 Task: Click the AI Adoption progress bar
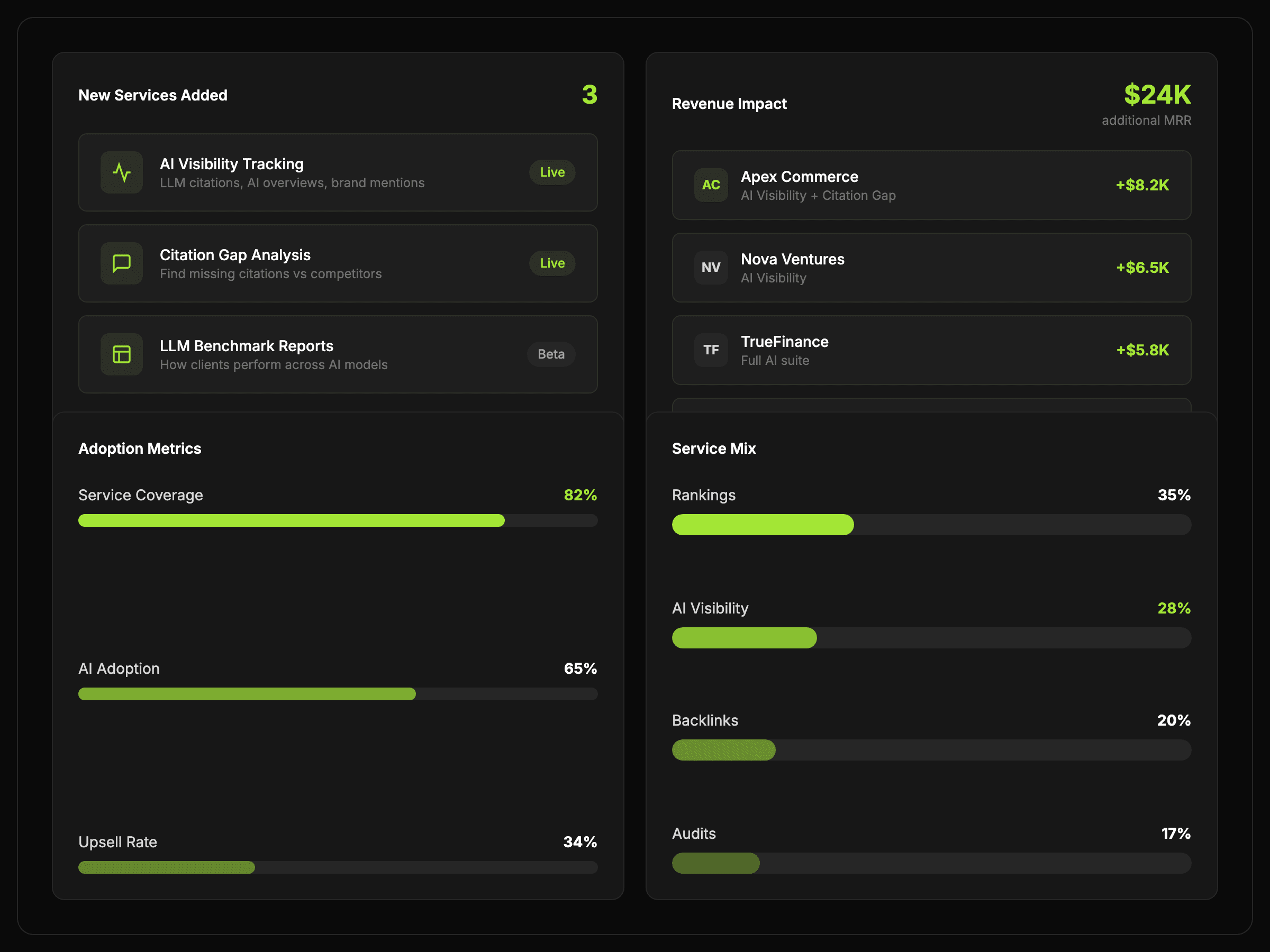[338, 694]
